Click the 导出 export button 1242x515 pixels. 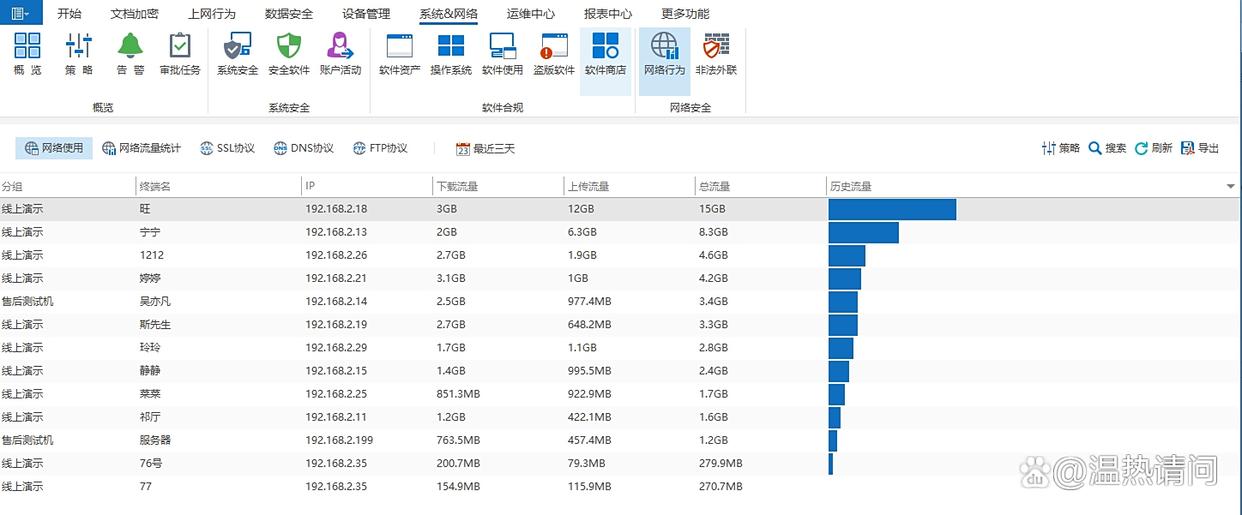[x=1200, y=148]
